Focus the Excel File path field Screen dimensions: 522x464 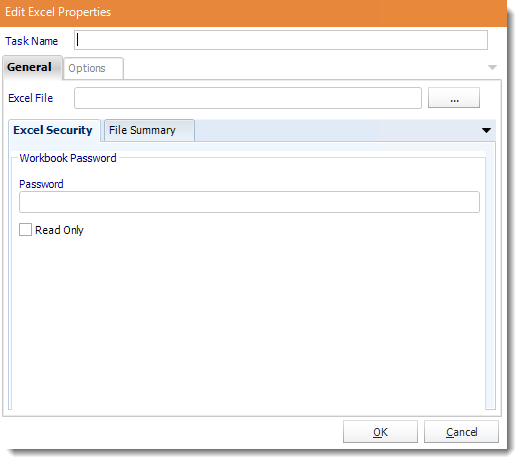[248, 98]
